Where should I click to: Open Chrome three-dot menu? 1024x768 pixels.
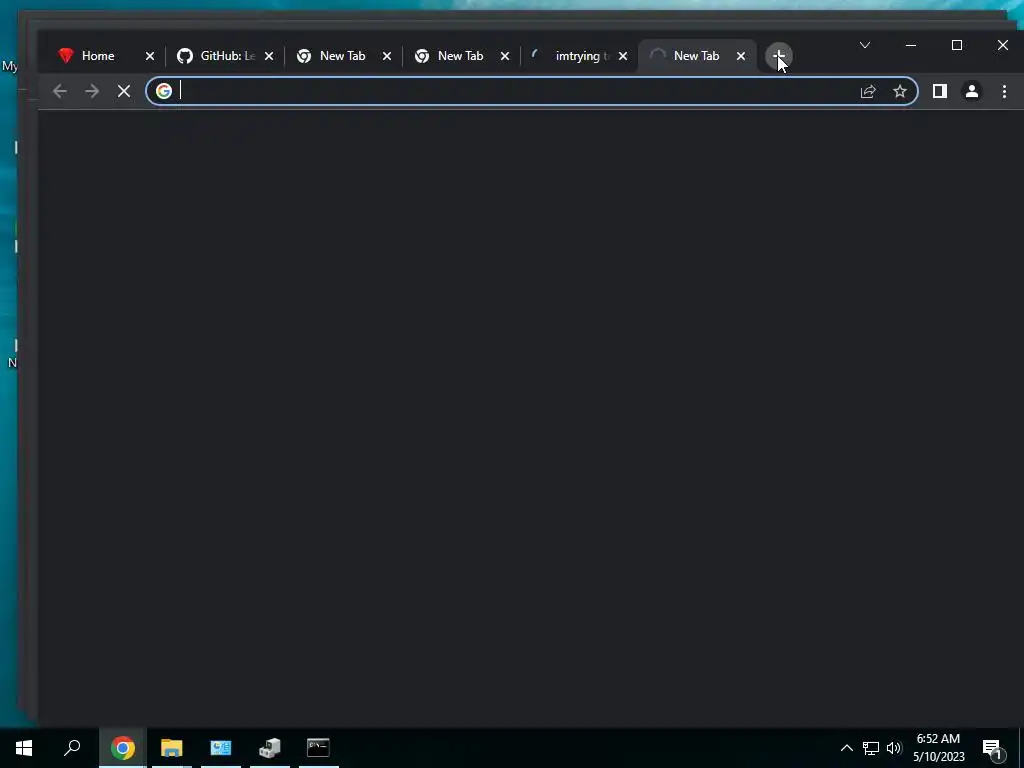[x=1004, y=91]
